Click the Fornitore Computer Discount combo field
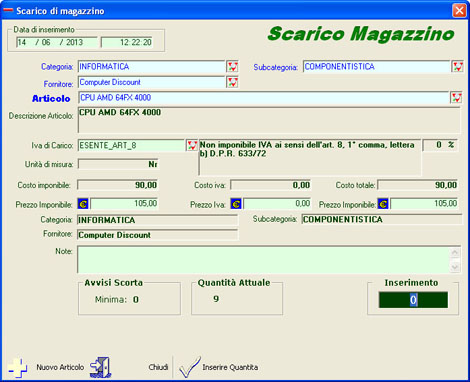Screen dimensions: 470x382 pos(152,82)
